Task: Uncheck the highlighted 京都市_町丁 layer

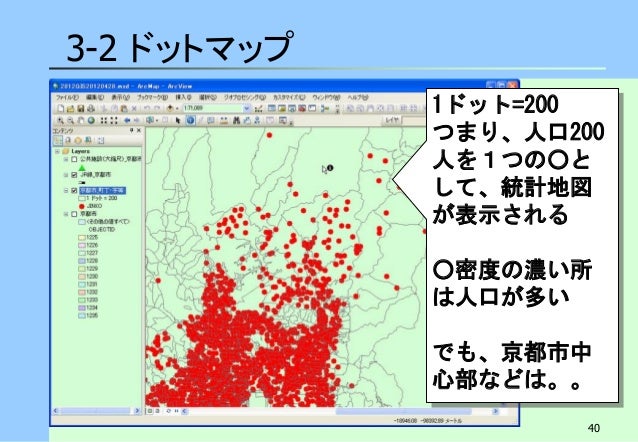Action: pyautogui.click(x=74, y=190)
